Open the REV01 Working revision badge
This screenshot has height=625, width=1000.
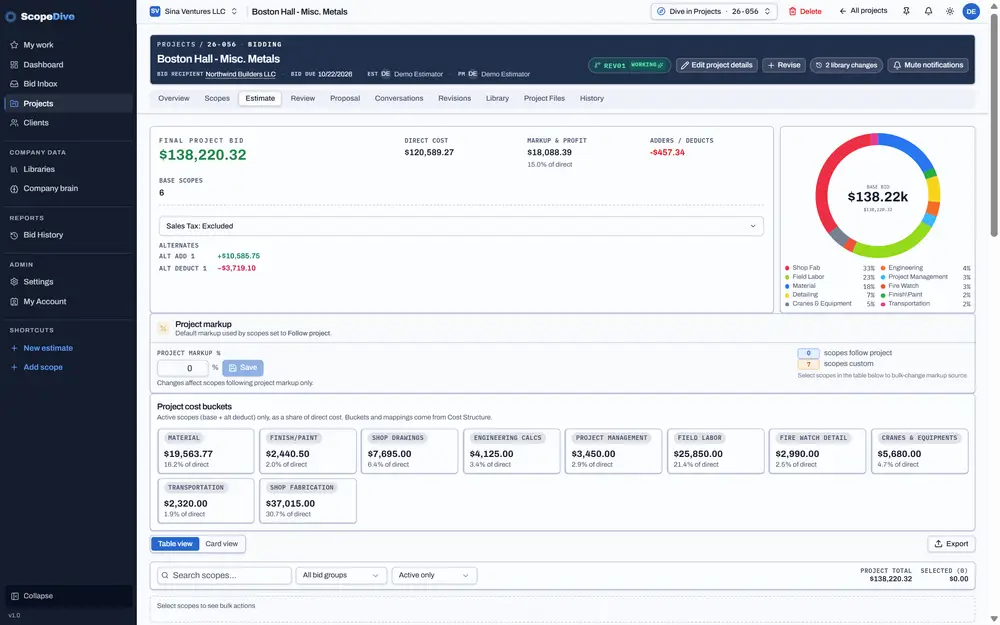coord(629,65)
